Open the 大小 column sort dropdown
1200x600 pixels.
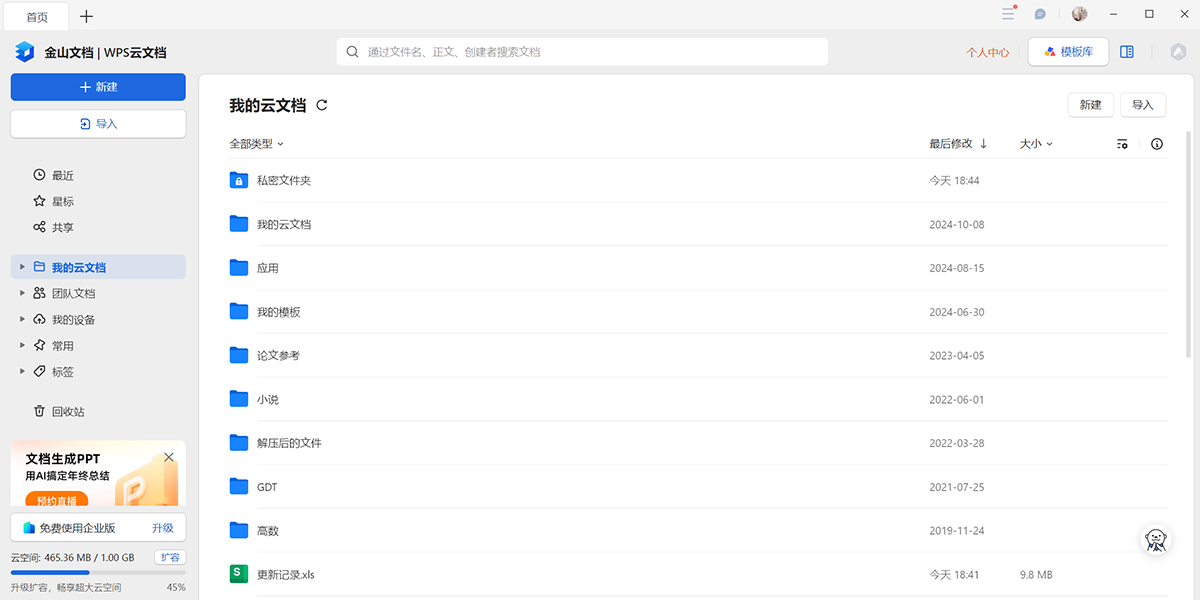click(x=1036, y=144)
